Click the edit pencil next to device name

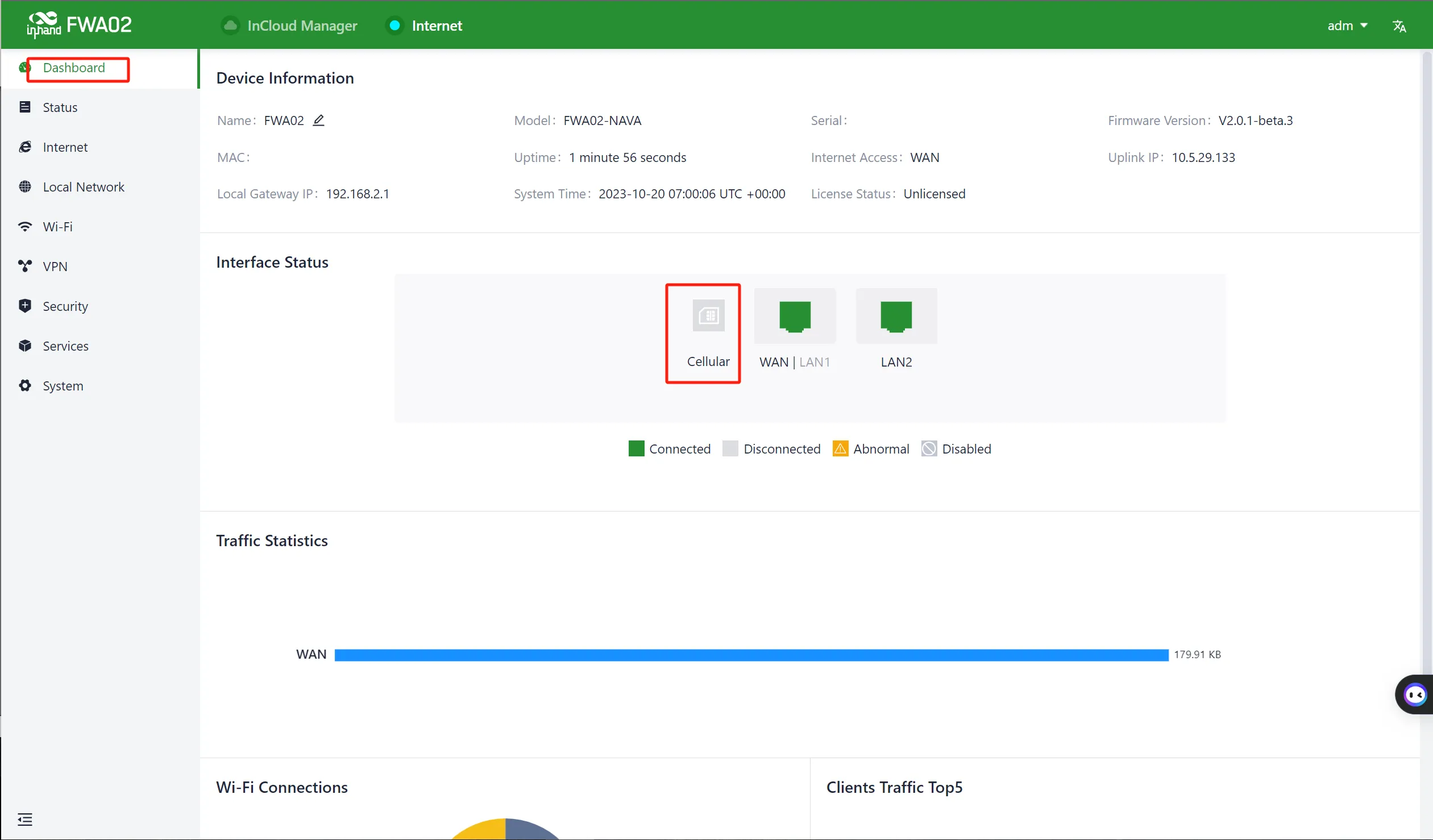tap(318, 120)
